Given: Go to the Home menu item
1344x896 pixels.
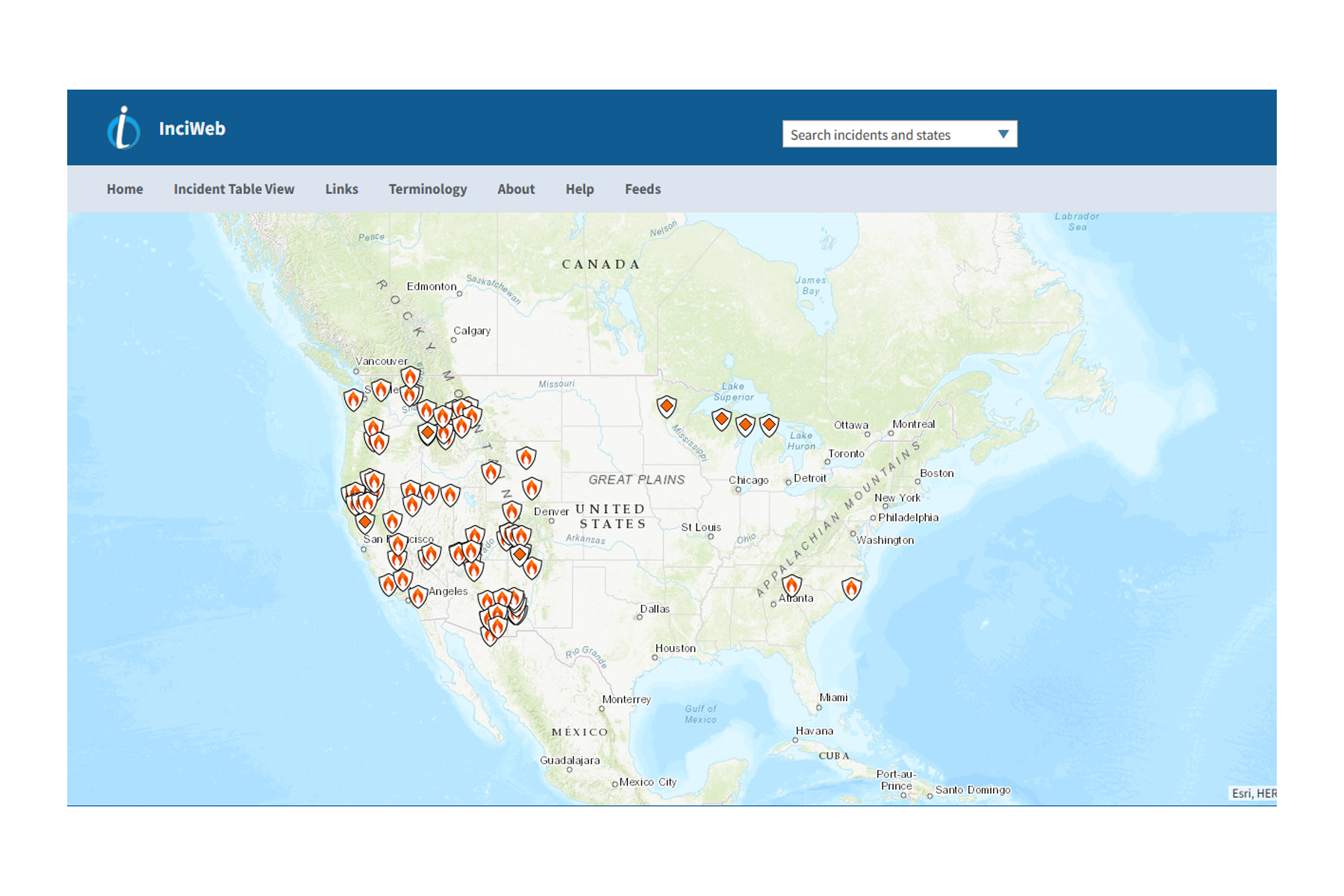Looking at the screenshot, I should point(125,189).
